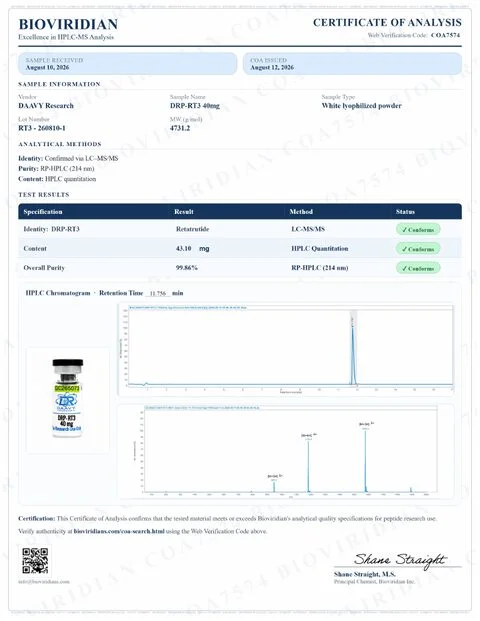Click the QR code image
Screen dimensions: 480x621
35,560
